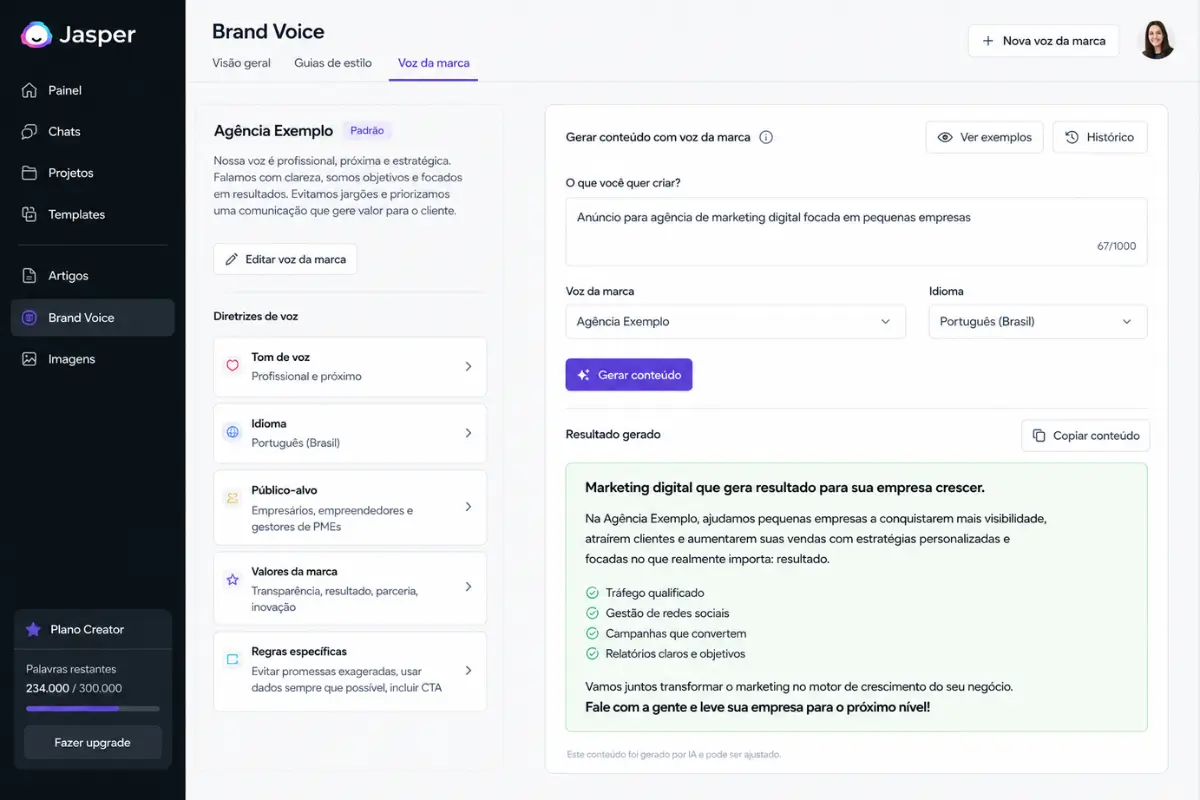Click the Público-alvo people icon
This screenshot has height=800, width=1200.
pyautogui.click(x=233, y=498)
